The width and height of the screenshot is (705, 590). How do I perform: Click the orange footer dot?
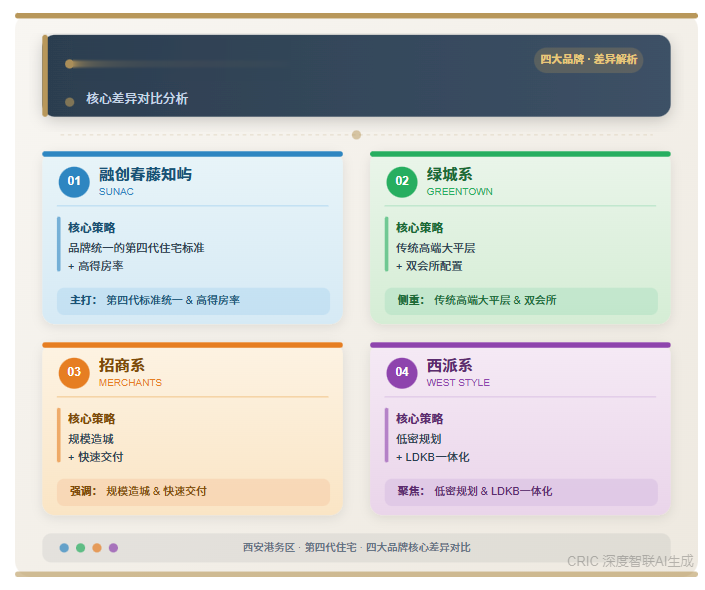[x=97, y=548]
